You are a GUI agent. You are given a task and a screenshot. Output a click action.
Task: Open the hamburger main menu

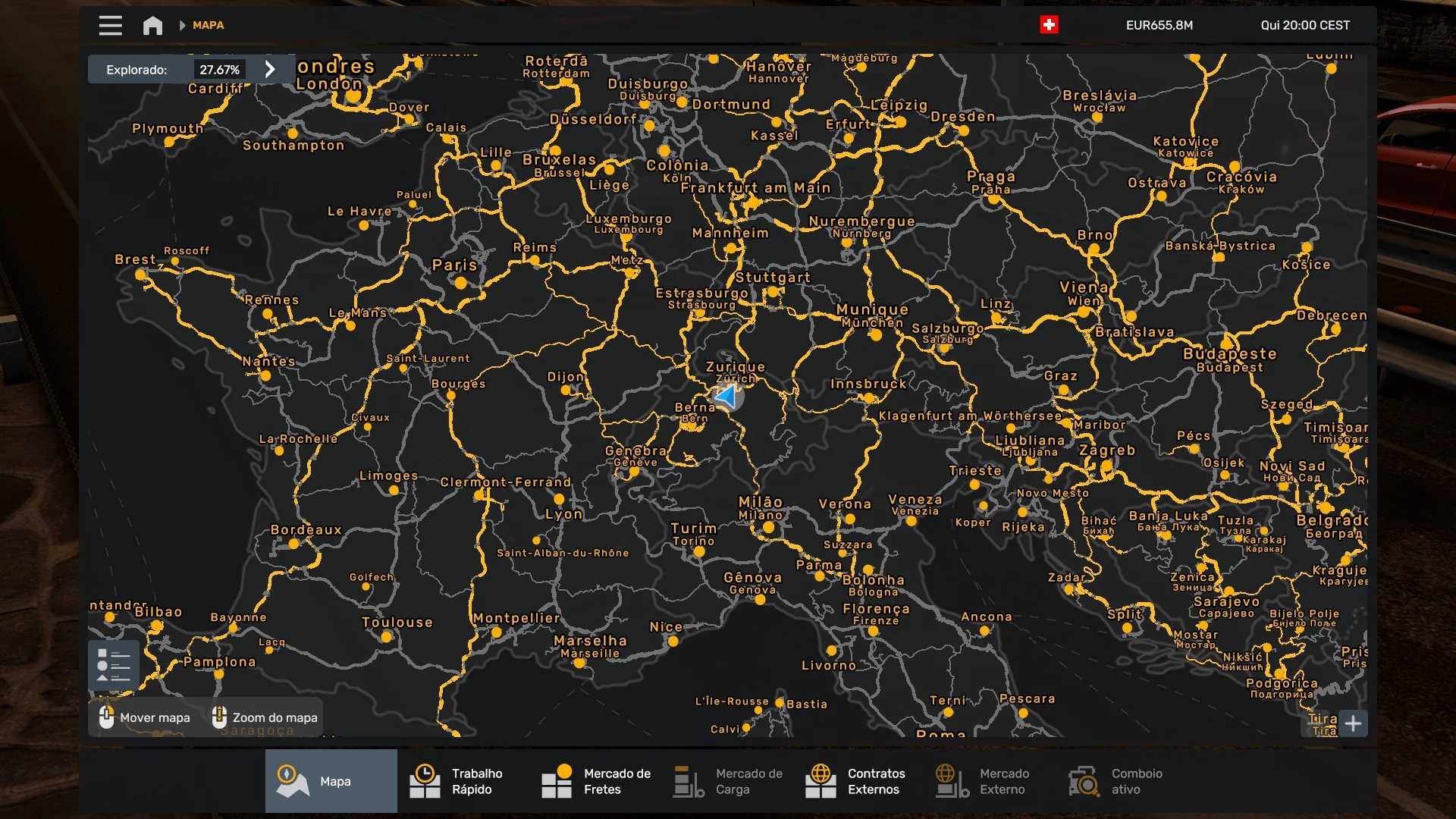110,25
